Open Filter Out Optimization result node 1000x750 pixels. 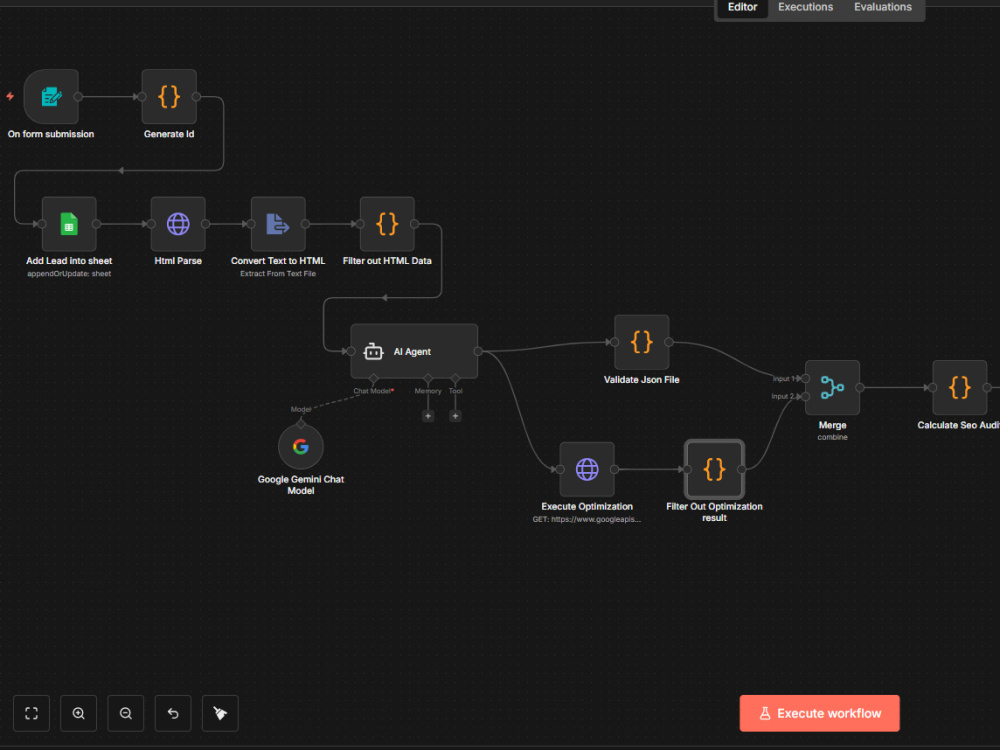tap(714, 469)
